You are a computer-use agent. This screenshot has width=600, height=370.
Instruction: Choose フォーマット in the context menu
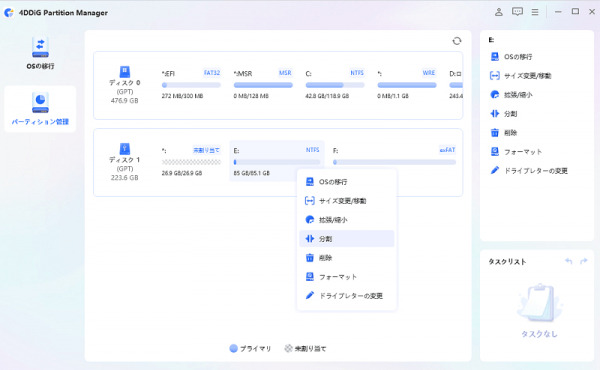[x=347, y=276]
